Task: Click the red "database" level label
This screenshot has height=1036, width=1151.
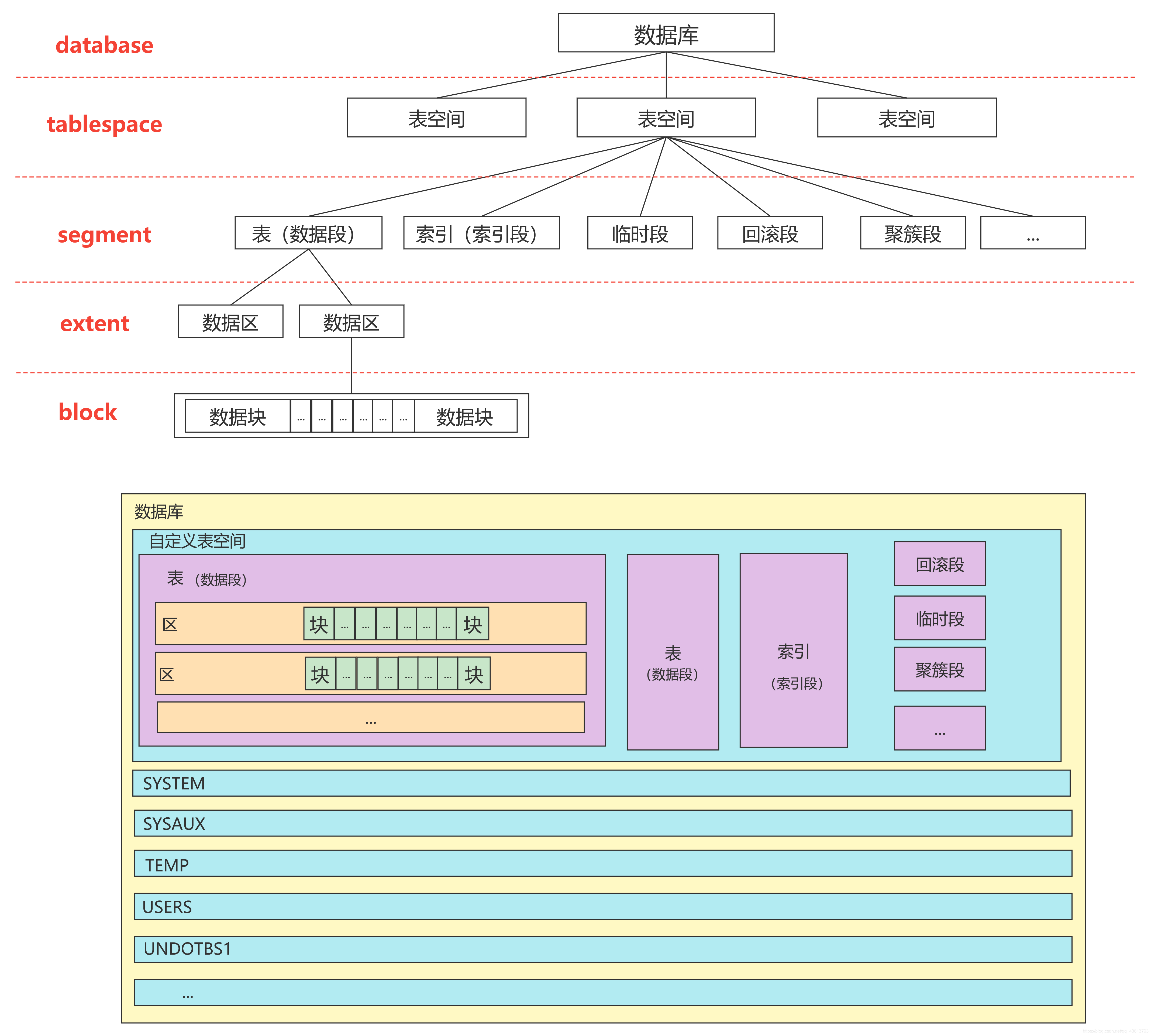Action: click(104, 45)
